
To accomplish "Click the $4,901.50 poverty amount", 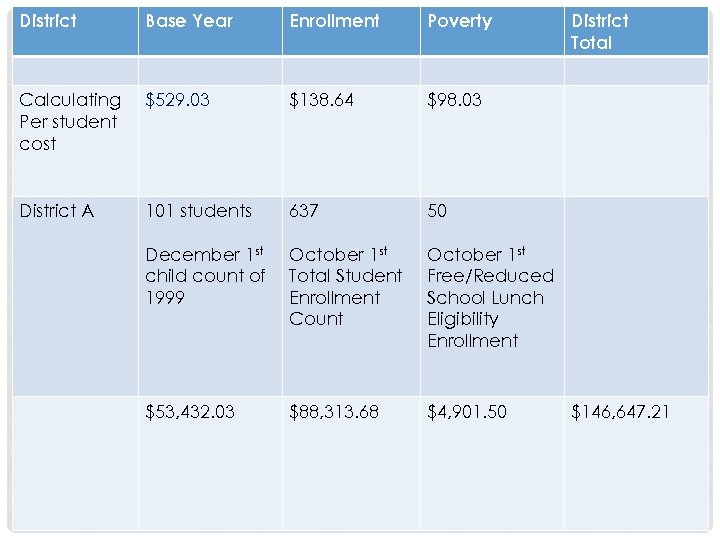I will (467, 412).
